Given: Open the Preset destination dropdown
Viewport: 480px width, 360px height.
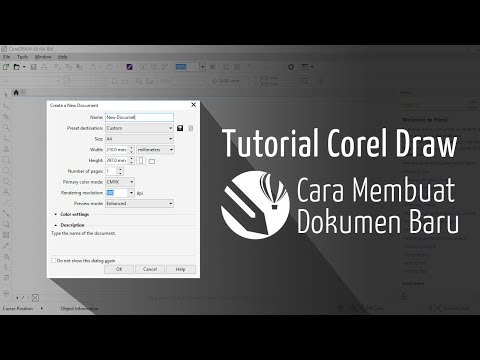Looking at the screenshot, I should click(139, 128).
